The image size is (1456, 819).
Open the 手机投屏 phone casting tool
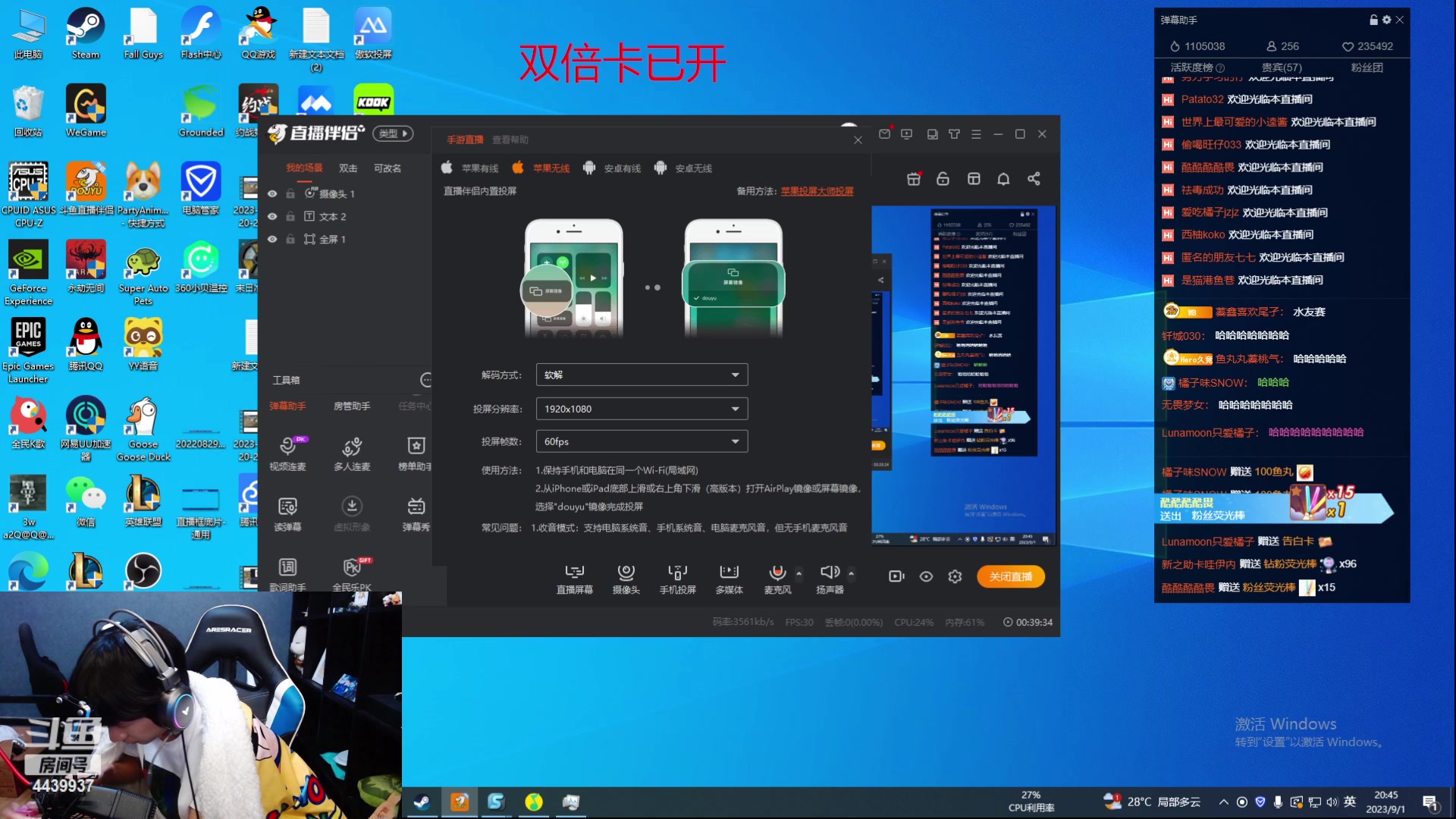tap(677, 579)
